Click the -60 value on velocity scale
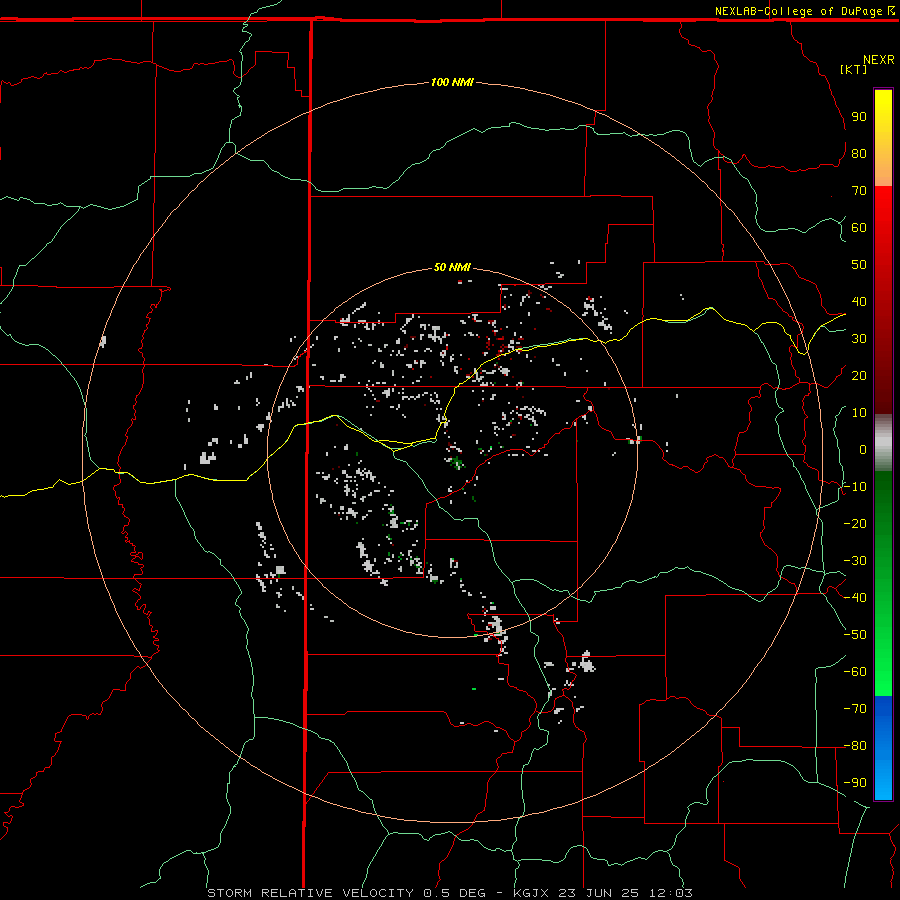This screenshot has width=900, height=900. coord(855,672)
